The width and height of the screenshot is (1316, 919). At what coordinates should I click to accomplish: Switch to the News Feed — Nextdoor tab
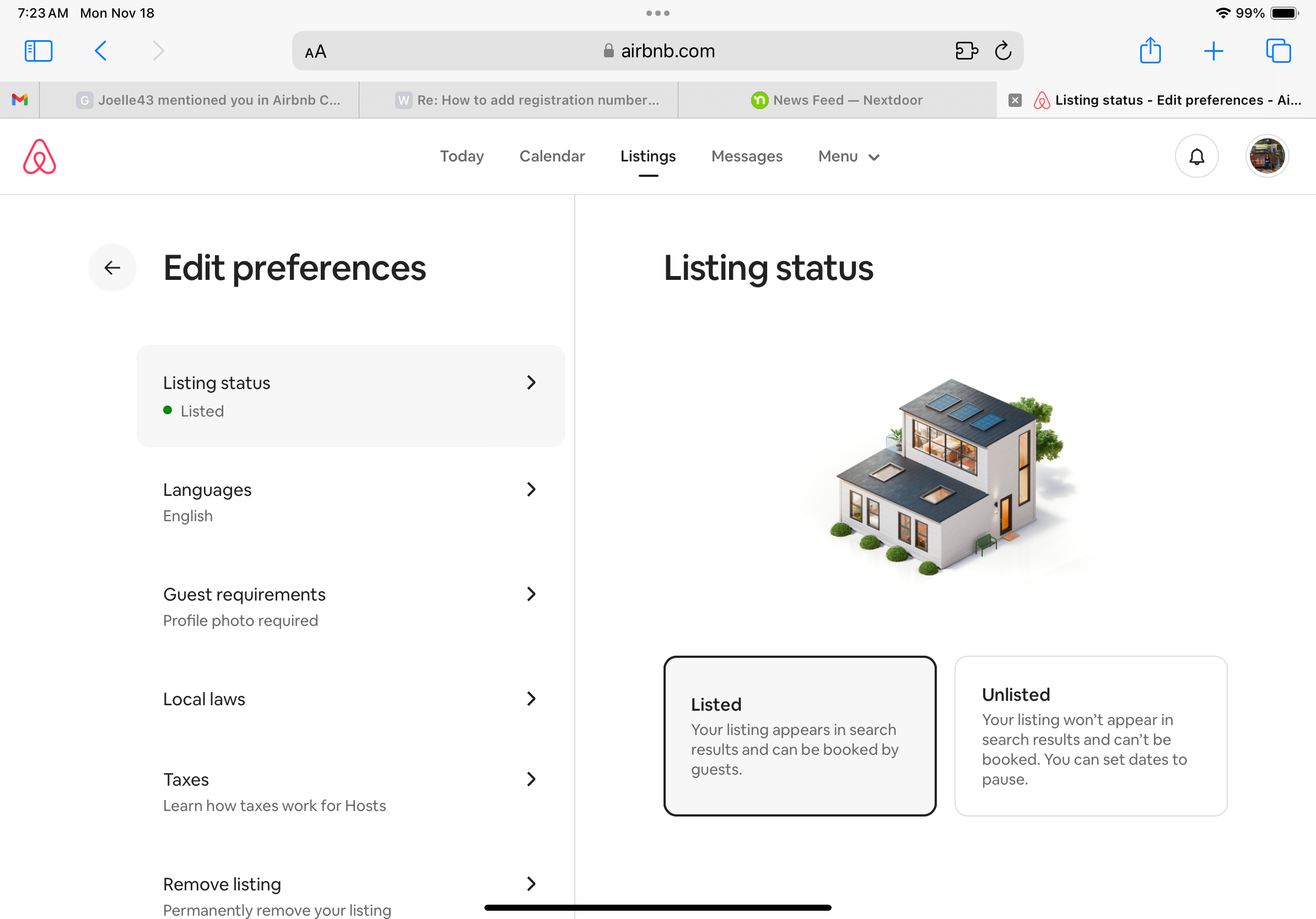click(x=840, y=99)
